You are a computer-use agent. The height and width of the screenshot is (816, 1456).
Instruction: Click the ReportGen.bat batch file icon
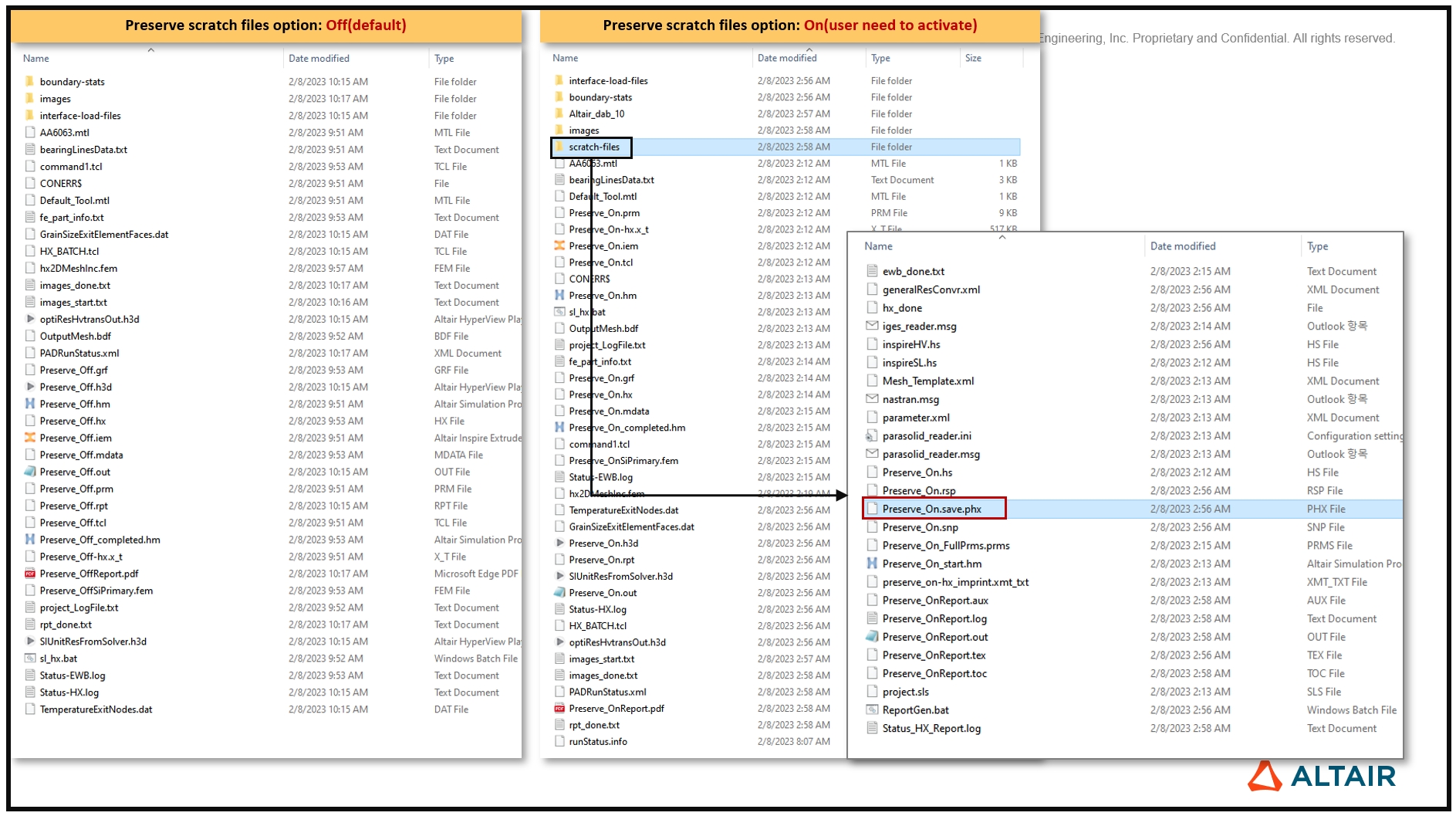(x=872, y=709)
